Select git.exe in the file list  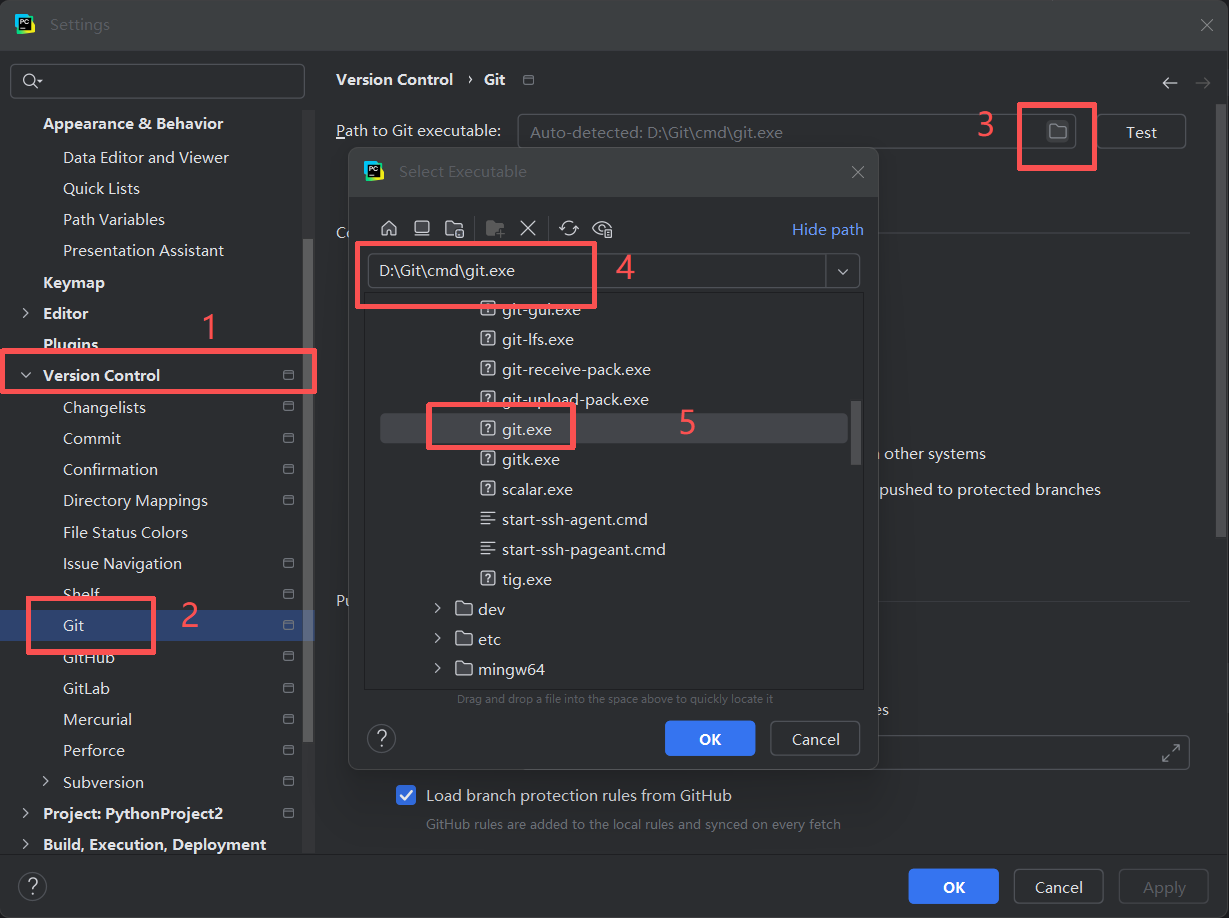coord(614,429)
